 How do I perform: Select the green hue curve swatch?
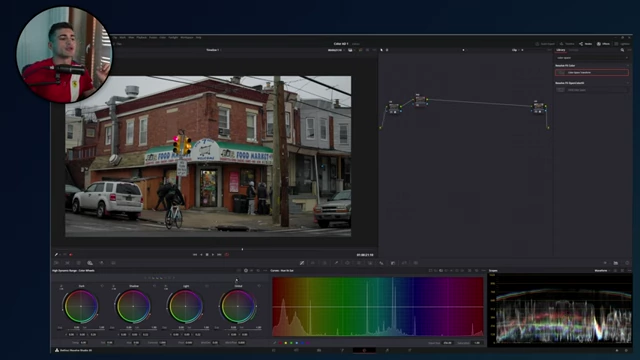point(291,343)
